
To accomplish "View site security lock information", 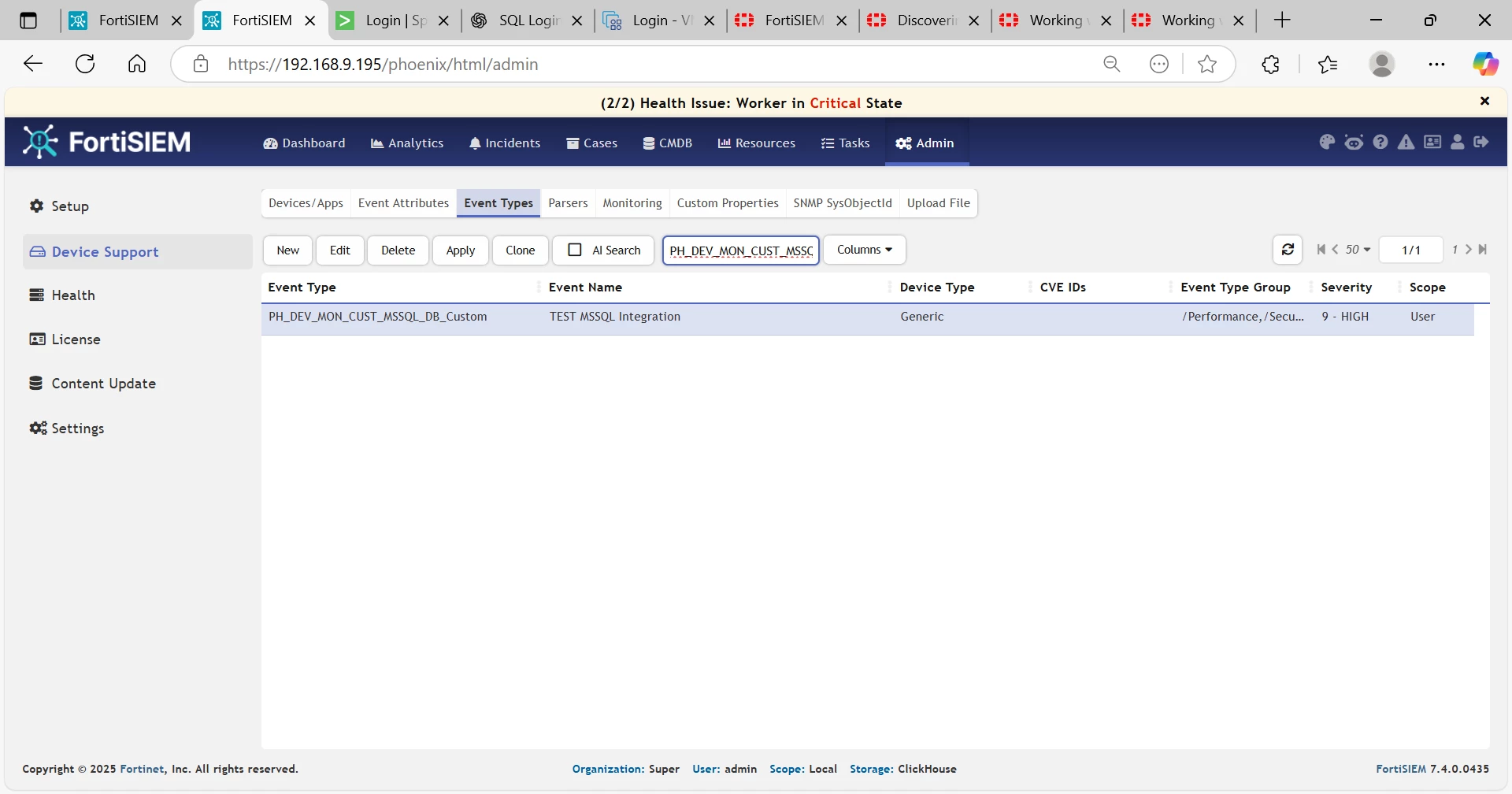I will pos(201,64).
